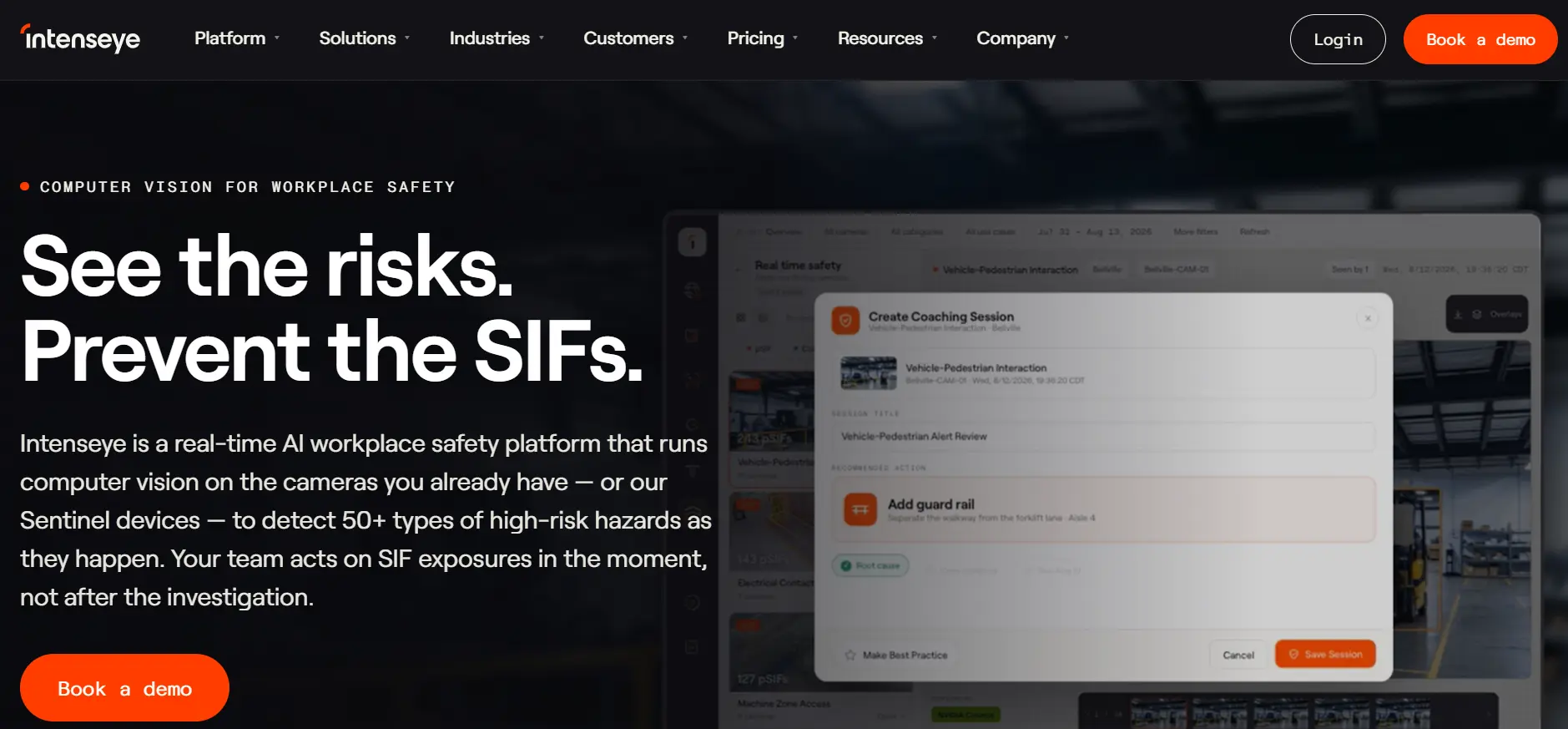Toggle the Root cause chip
The image size is (1568, 729).
click(870, 565)
